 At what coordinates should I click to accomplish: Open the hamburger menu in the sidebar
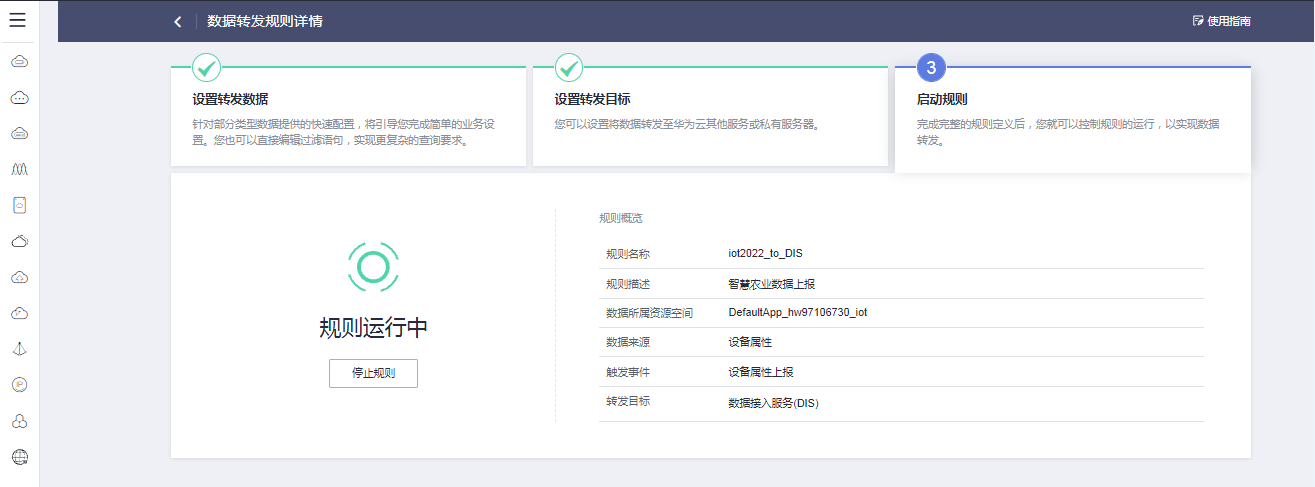click(18, 21)
